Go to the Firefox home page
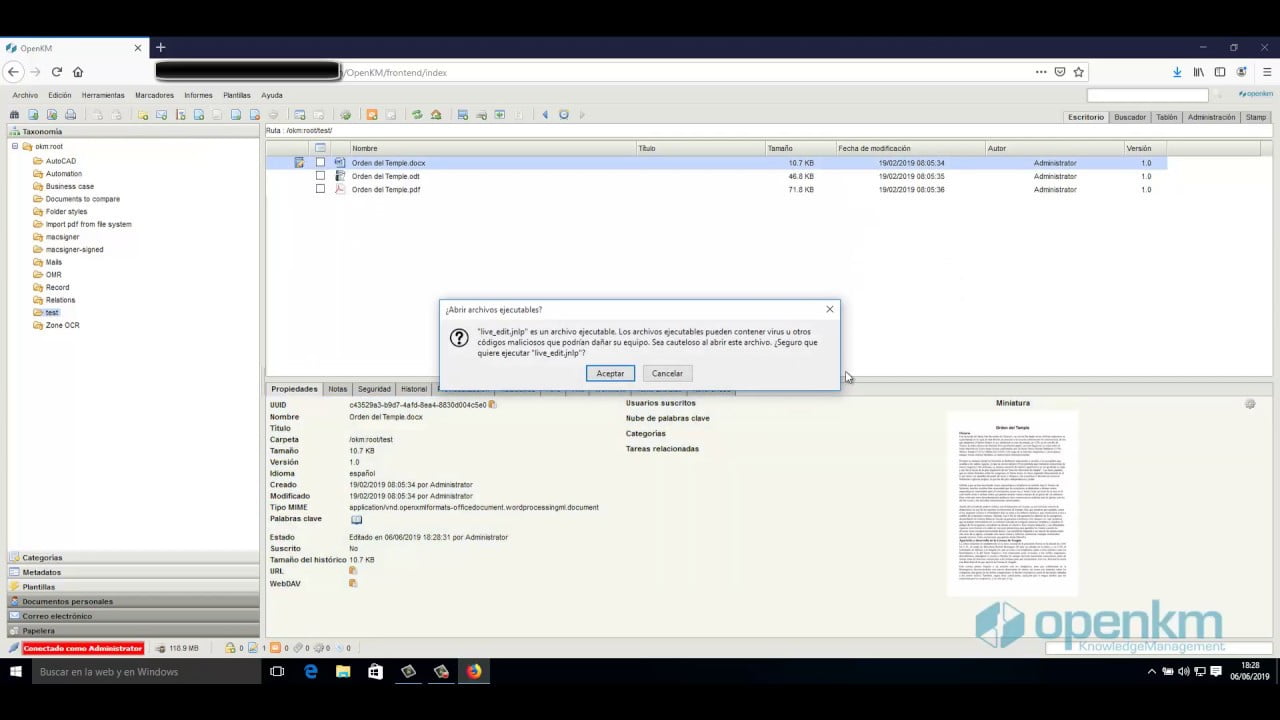 tap(78, 72)
